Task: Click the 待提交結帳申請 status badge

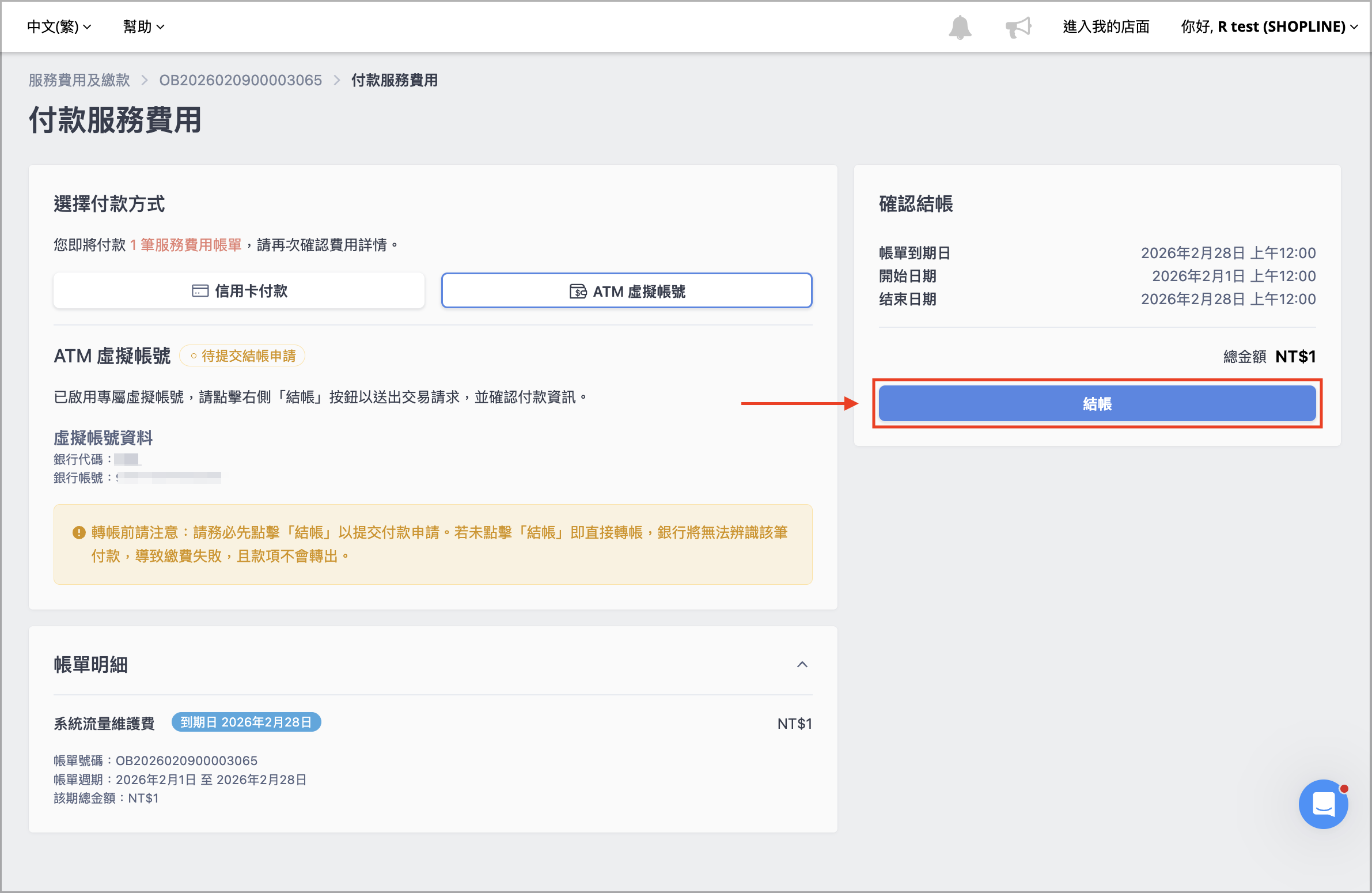Action: [242, 356]
